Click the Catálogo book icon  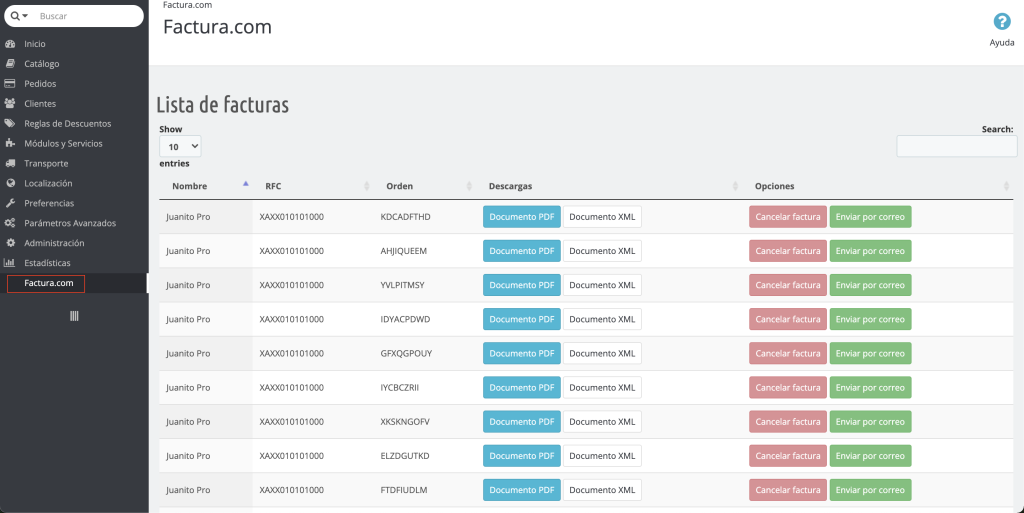(x=10, y=63)
